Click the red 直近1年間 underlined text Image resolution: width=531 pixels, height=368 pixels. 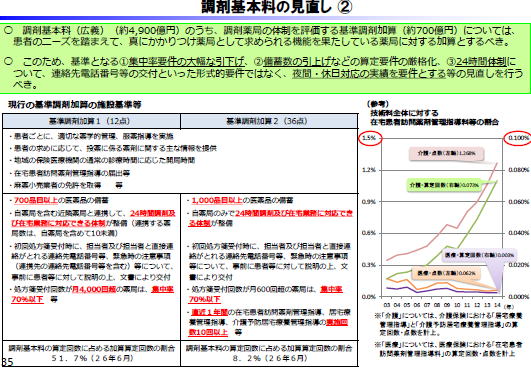[209, 312]
